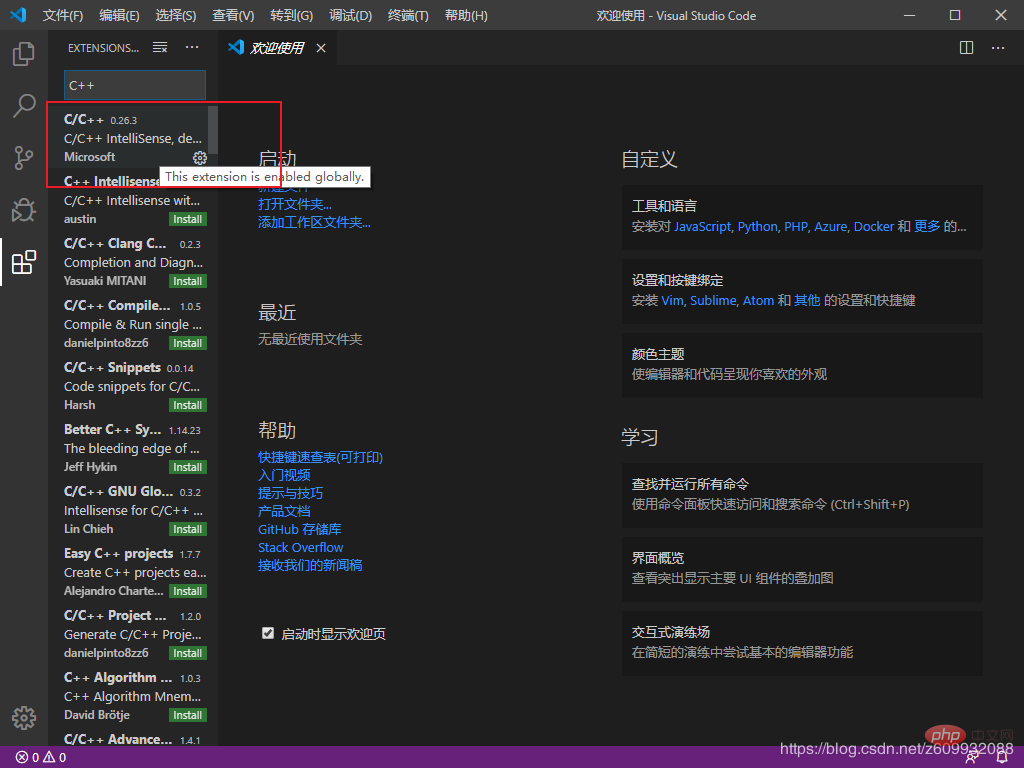Click the 添加工作区文件夹... link
Viewport: 1024px width, 768px height.
(x=314, y=222)
